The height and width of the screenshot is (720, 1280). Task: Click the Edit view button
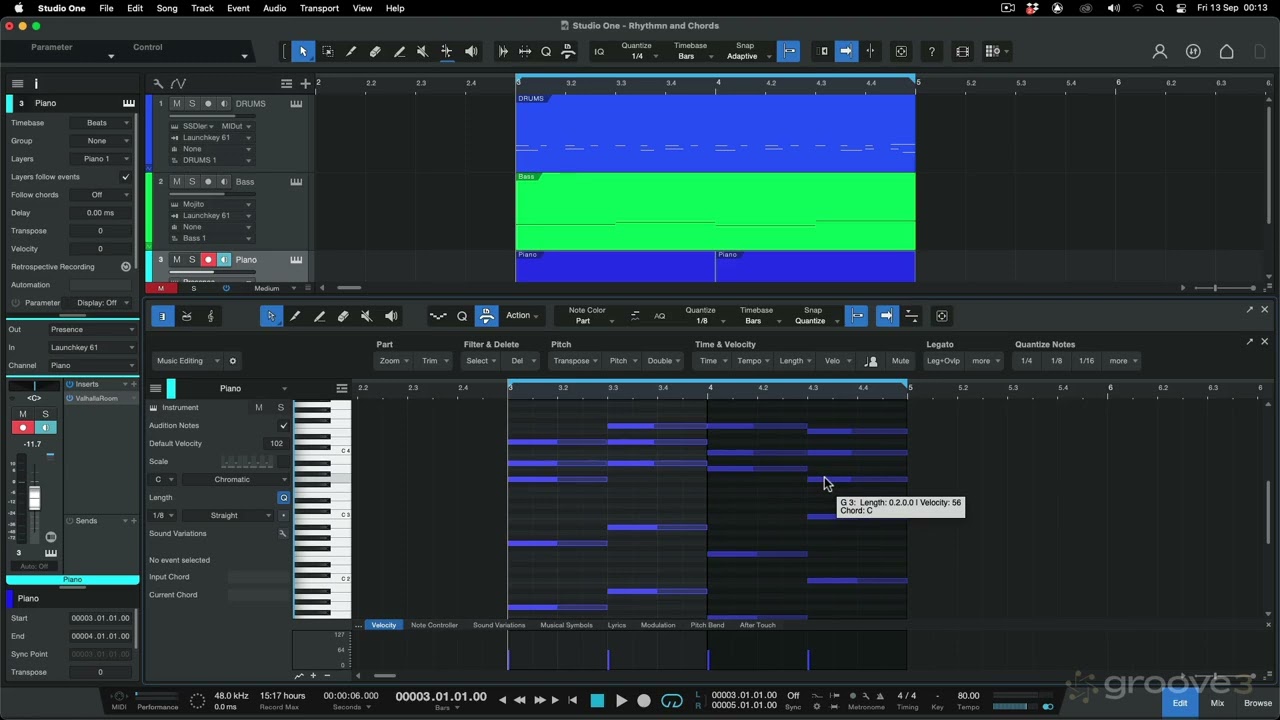pyautogui.click(x=1180, y=703)
